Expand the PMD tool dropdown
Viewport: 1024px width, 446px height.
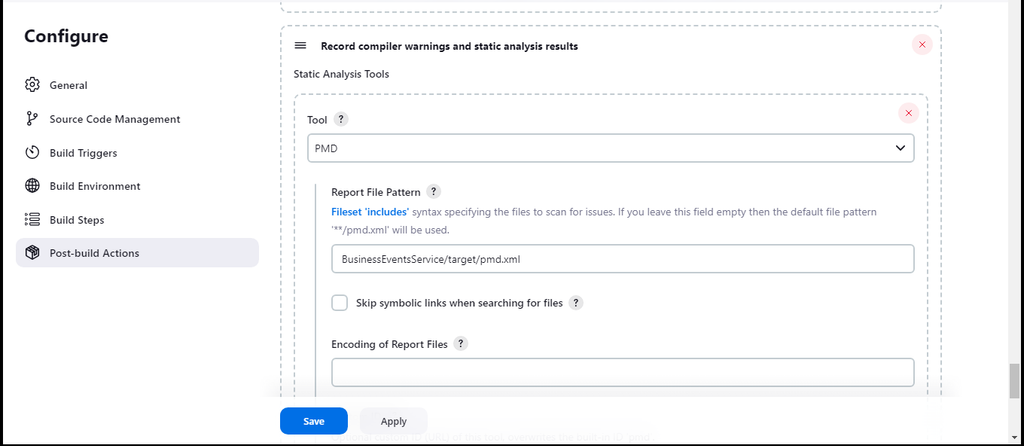(x=610, y=149)
